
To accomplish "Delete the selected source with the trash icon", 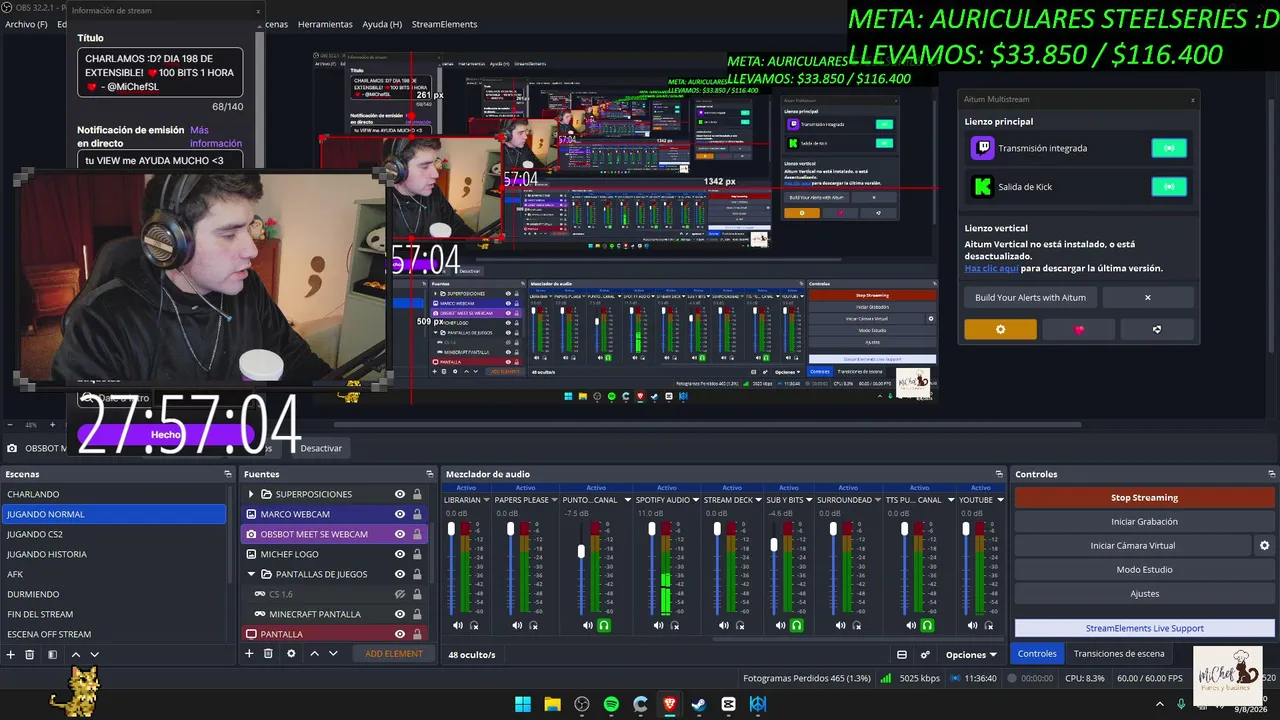I will click(268, 653).
